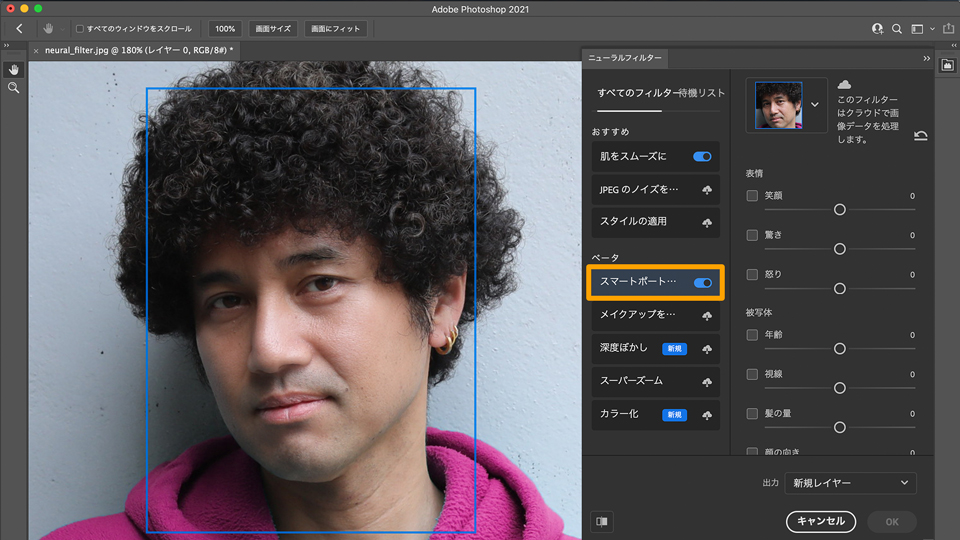Click the share icon in top right
The width and height of the screenshot is (960, 540).
tap(946, 29)
